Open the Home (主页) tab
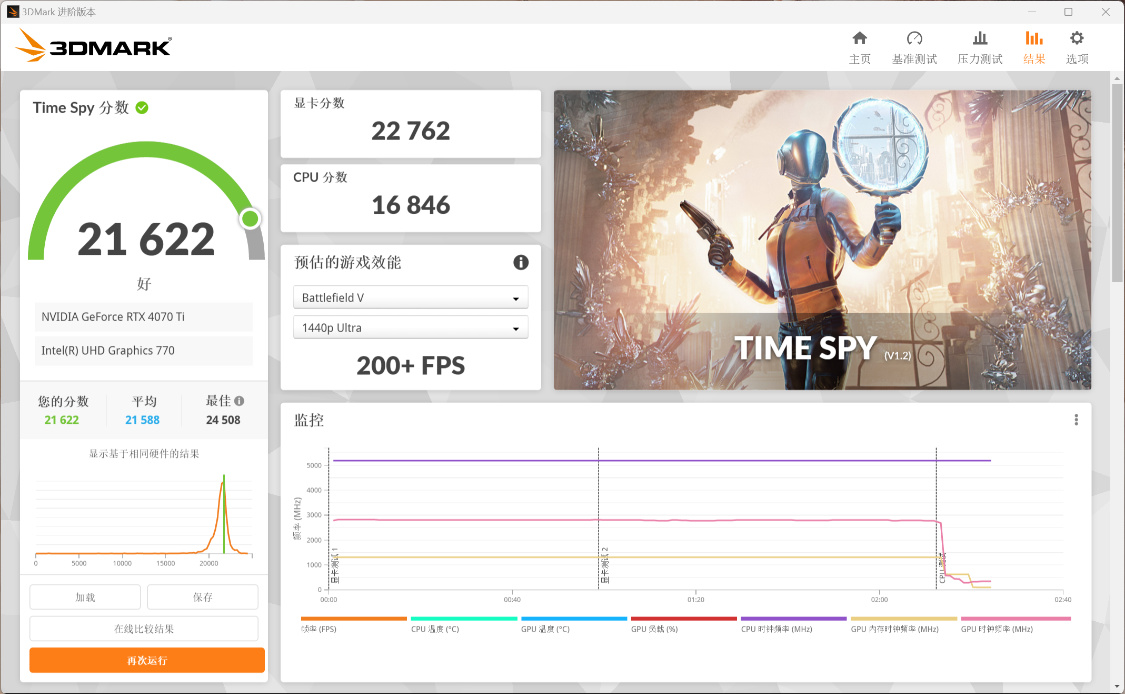Image resolution: width=1125 pixels, height=694 pixels. pos(860,47)
